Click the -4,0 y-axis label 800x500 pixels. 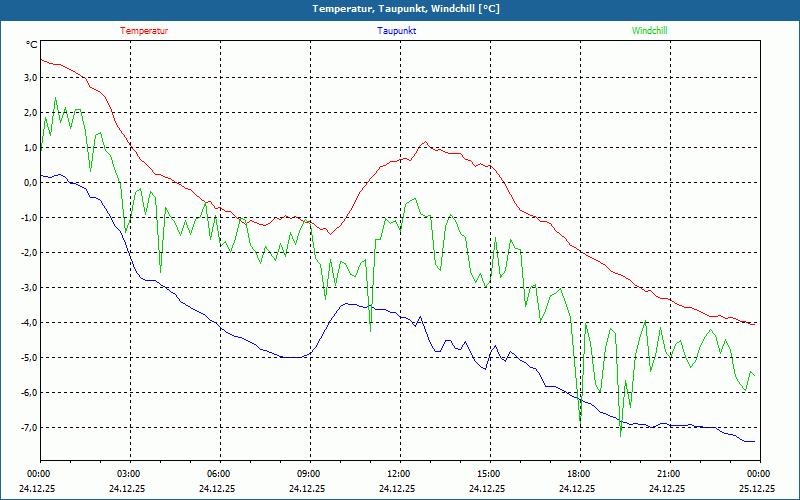click(x=30, y=322)
